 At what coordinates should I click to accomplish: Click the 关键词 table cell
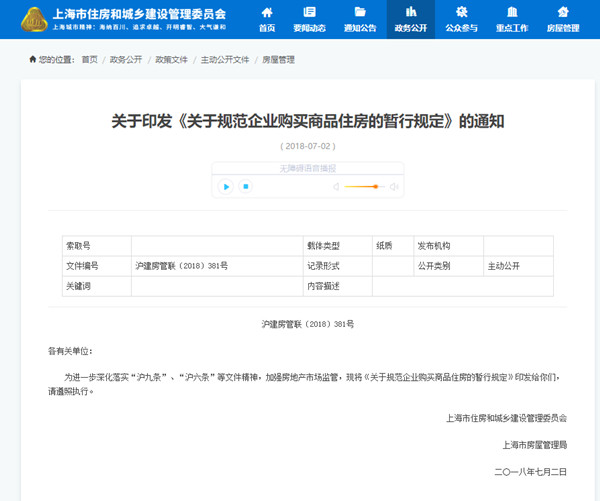pyautogui.click(x=97, y=286)
